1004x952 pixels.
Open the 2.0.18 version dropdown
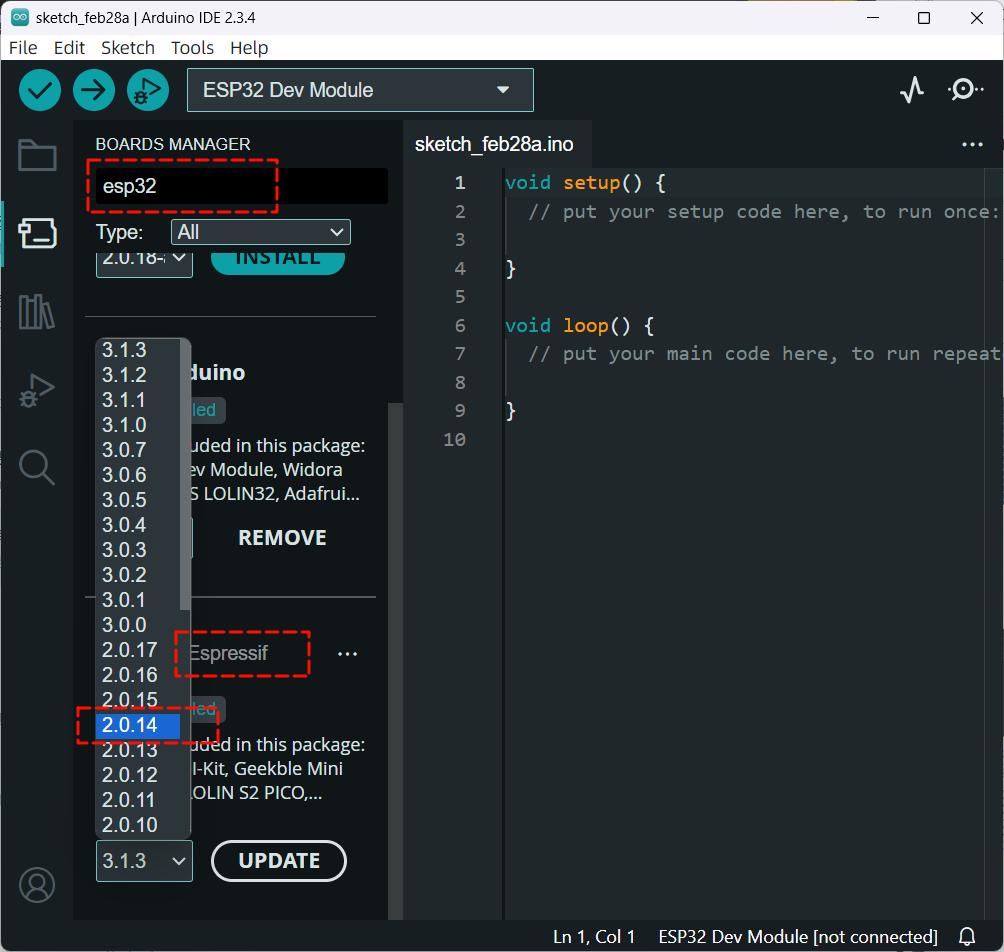[x=144, y=262]
